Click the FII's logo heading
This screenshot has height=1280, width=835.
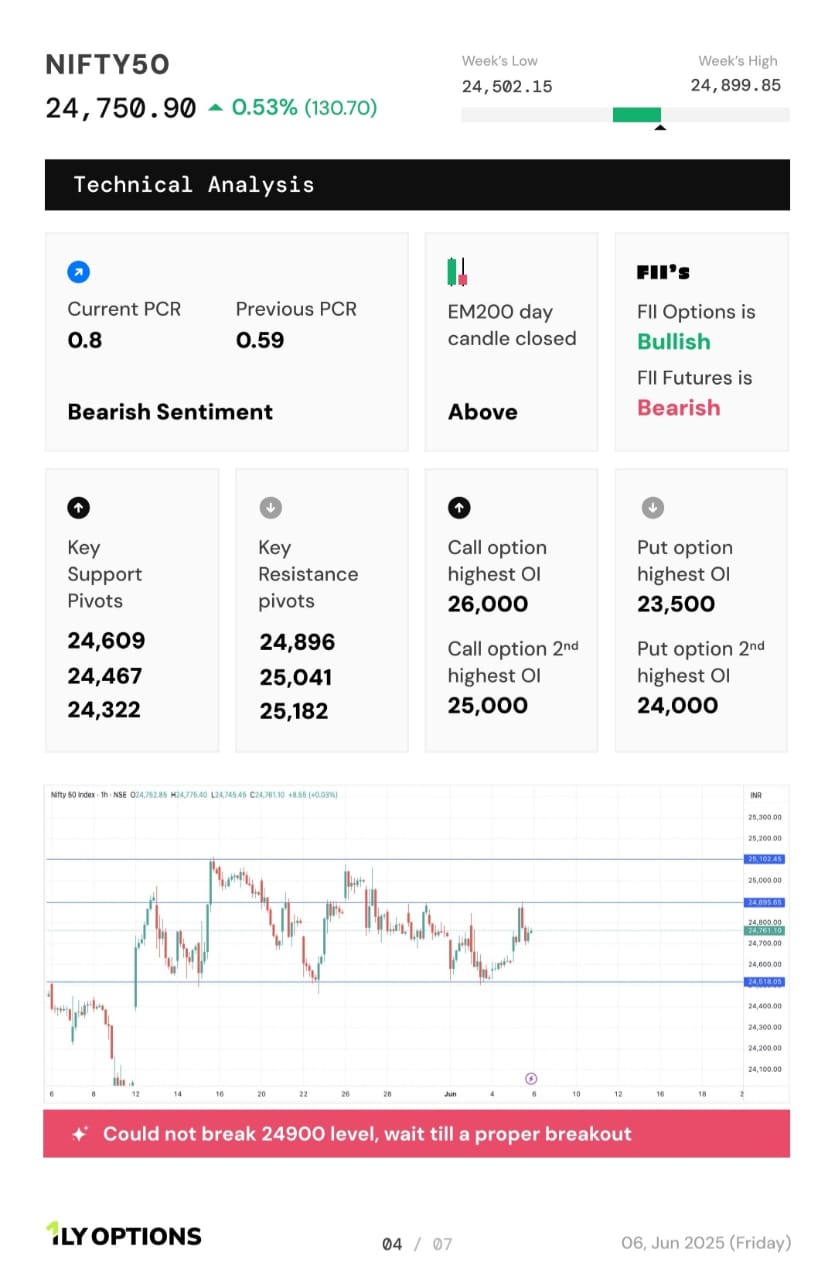(663, 272)
